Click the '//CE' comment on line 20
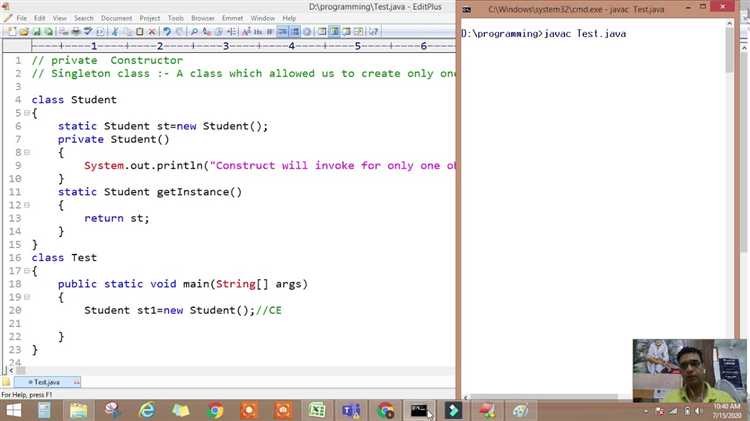This screenshot has width=750, height=421. coord(269,310)
